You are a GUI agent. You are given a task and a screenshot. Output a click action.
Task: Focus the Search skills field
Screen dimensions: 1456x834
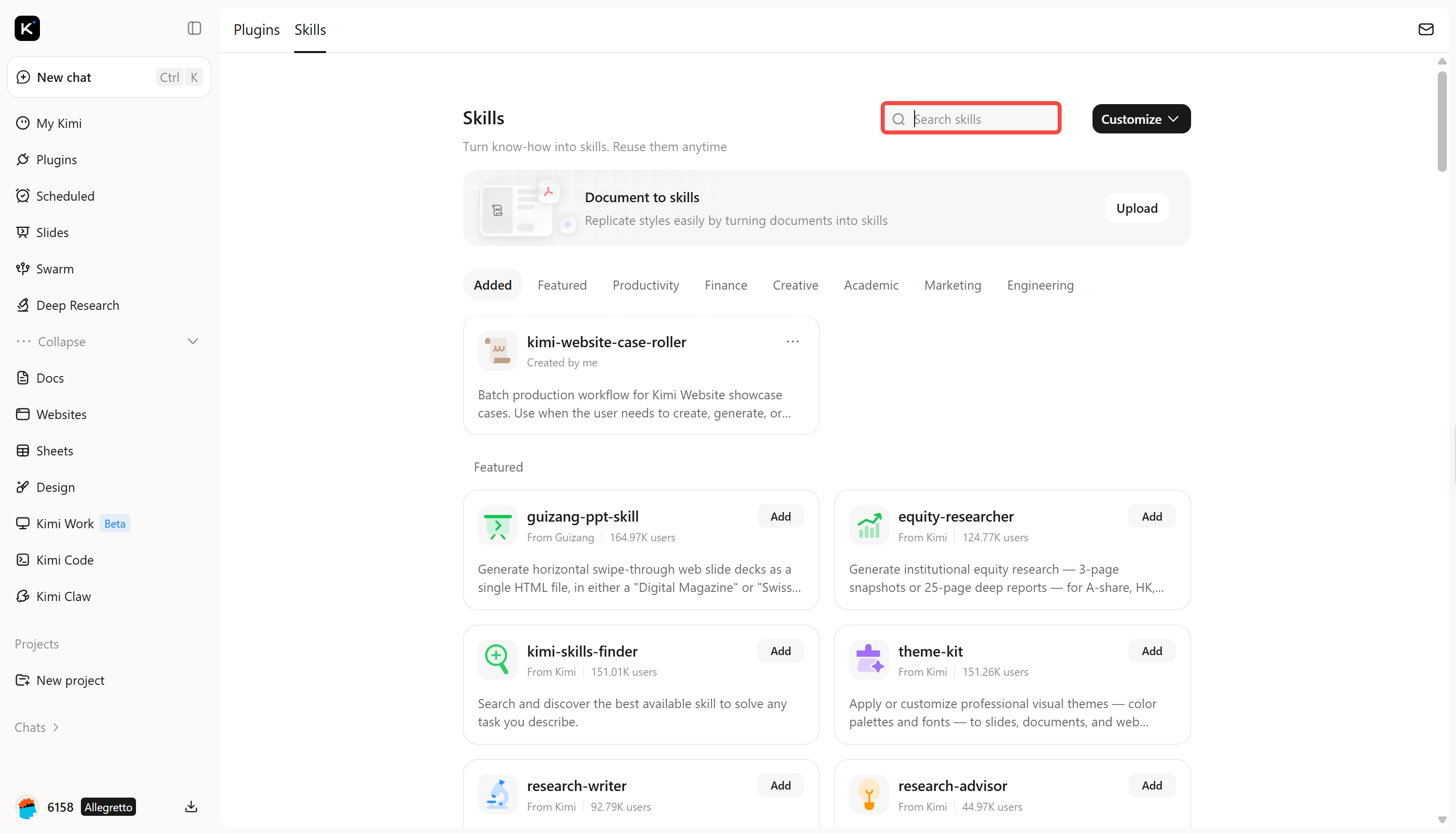coord(971,119)
